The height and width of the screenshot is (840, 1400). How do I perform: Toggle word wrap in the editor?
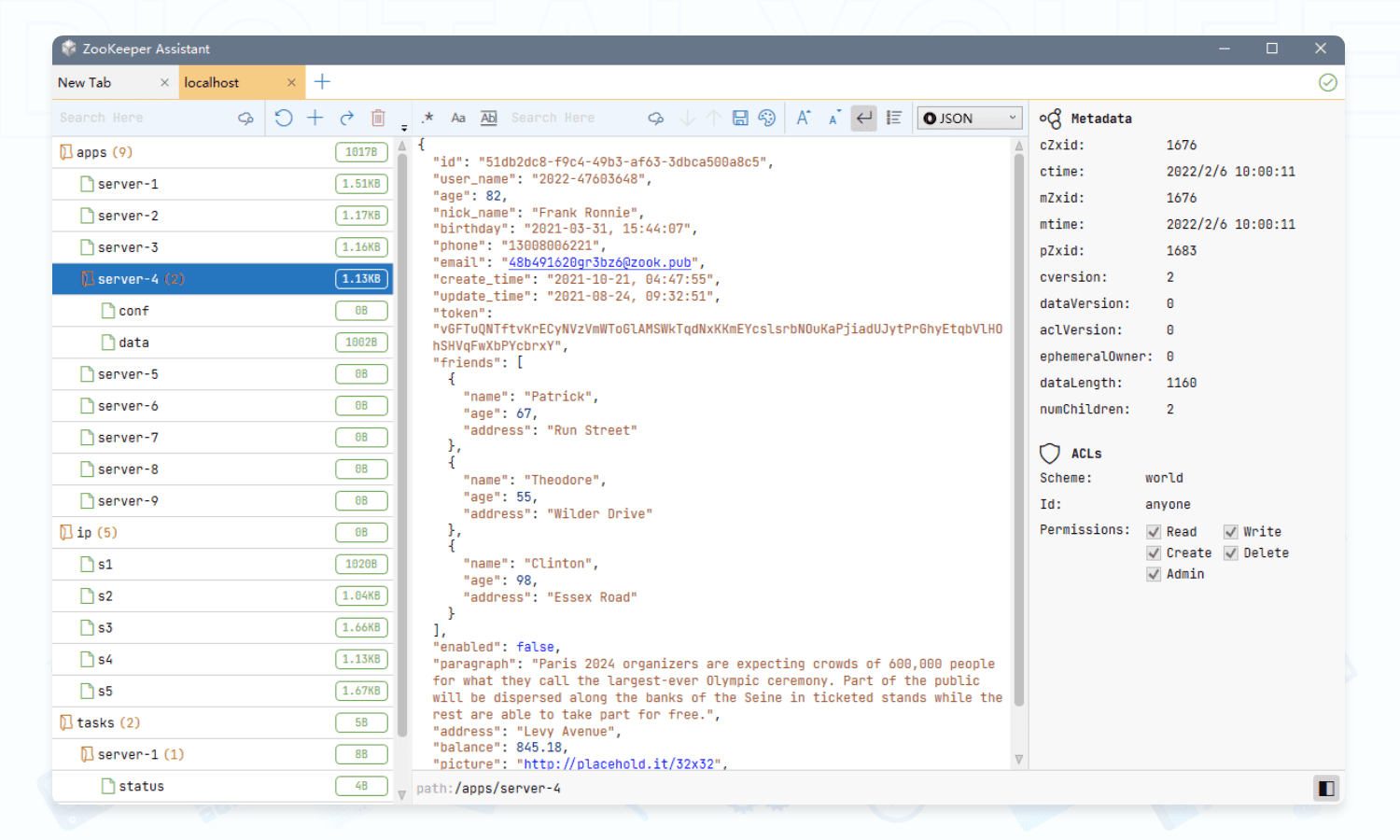864,118
